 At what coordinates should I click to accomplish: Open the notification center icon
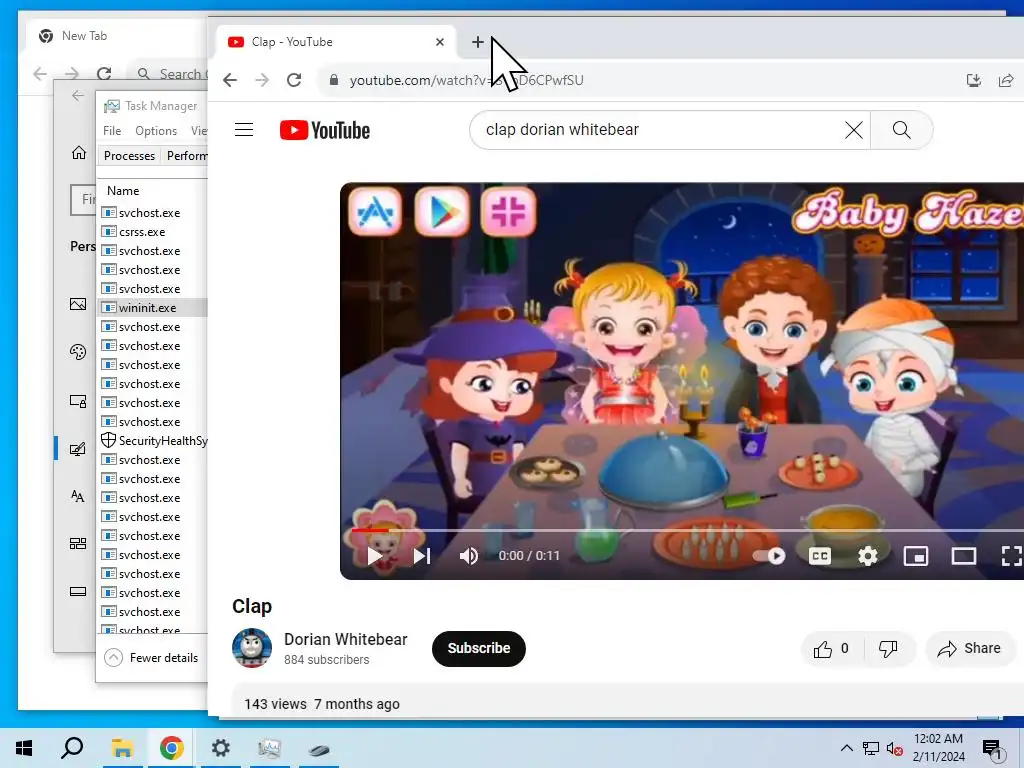pos(993,749)
